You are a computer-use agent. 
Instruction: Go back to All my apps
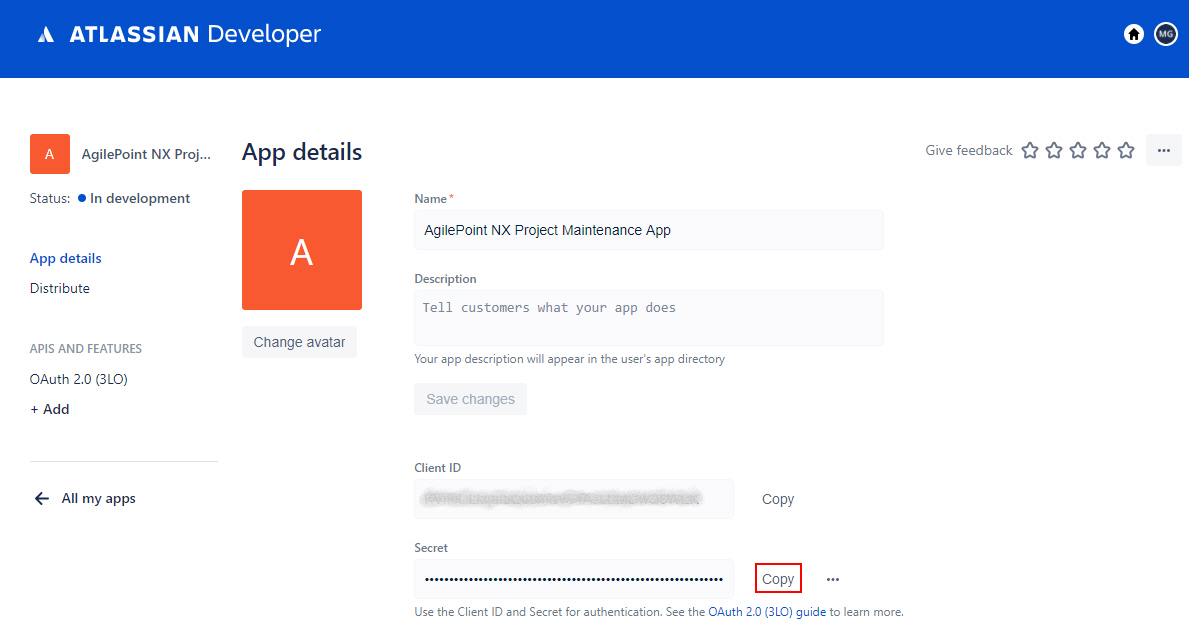[99, 498]
